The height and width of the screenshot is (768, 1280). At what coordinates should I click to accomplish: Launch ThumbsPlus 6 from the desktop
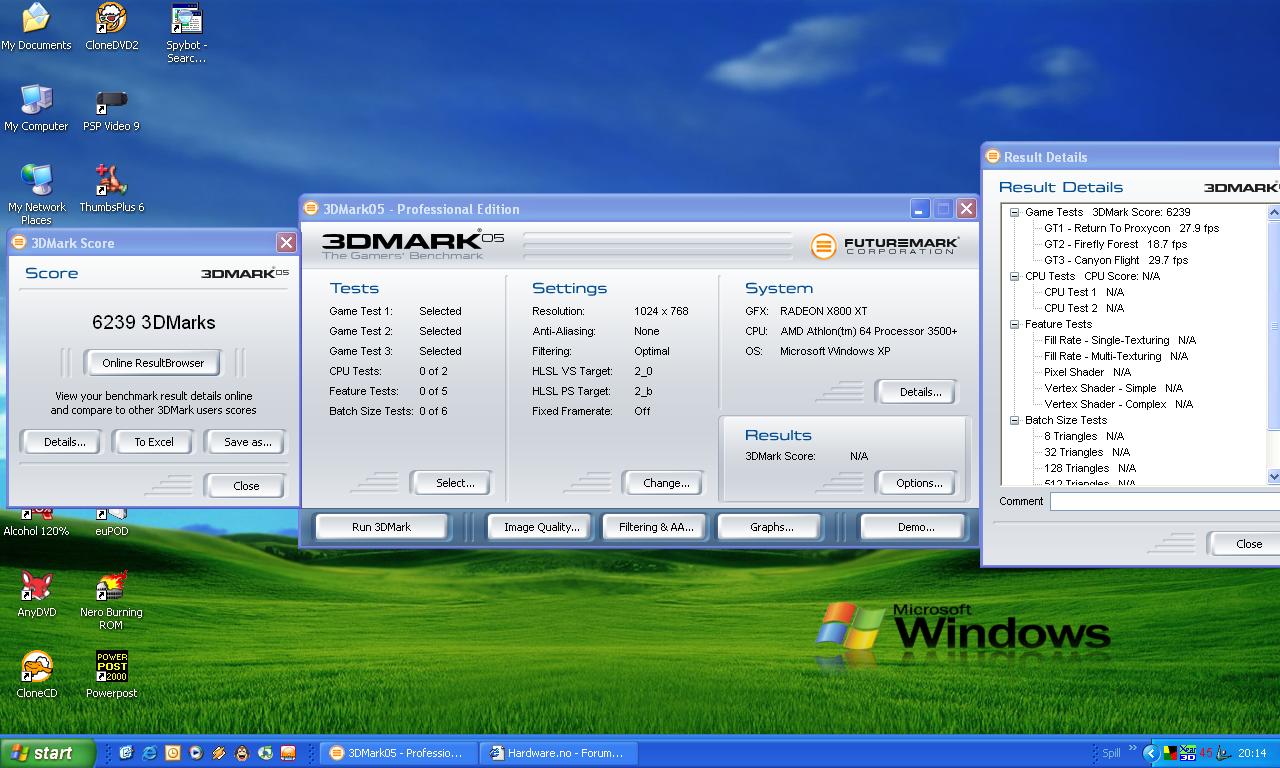(111, 189)
